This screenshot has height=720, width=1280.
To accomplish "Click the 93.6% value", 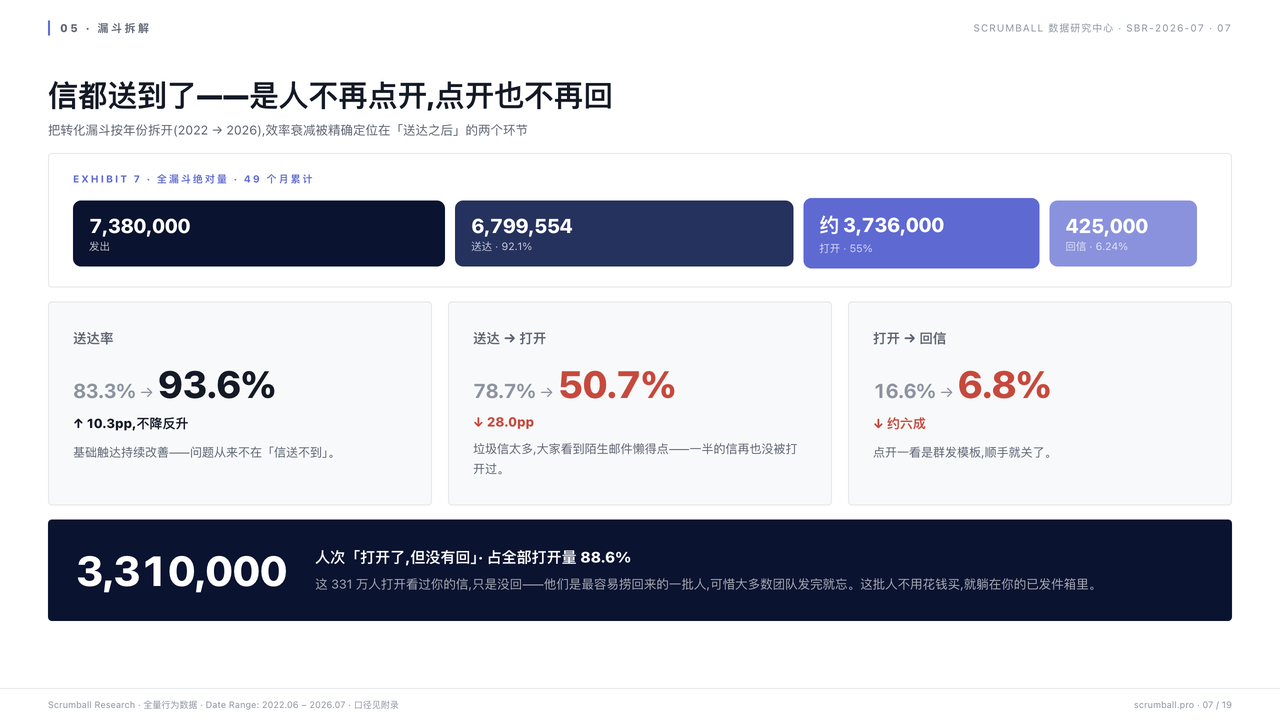I will click(216, 385).
